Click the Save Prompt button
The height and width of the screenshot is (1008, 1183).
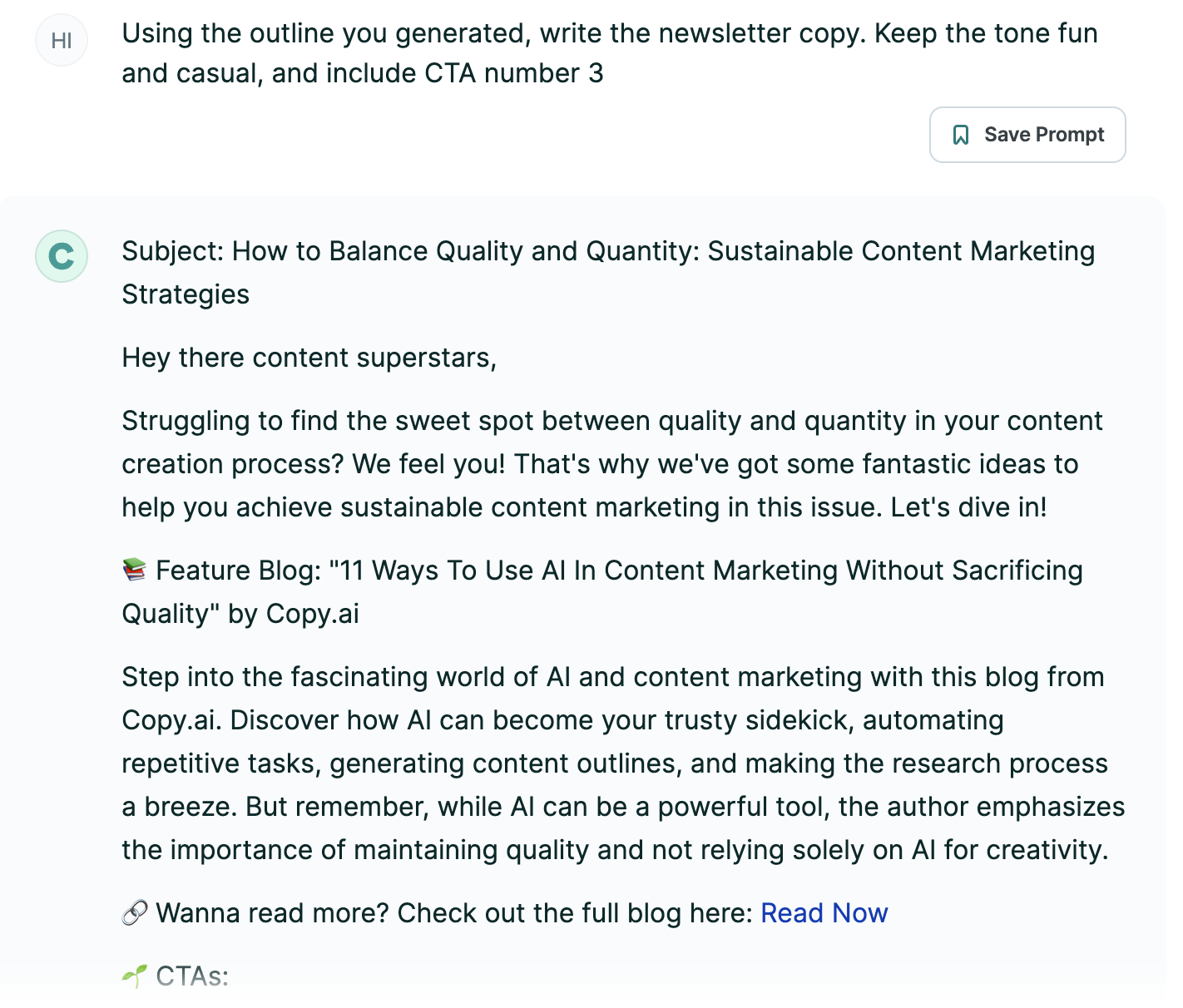pos(1027,134)
